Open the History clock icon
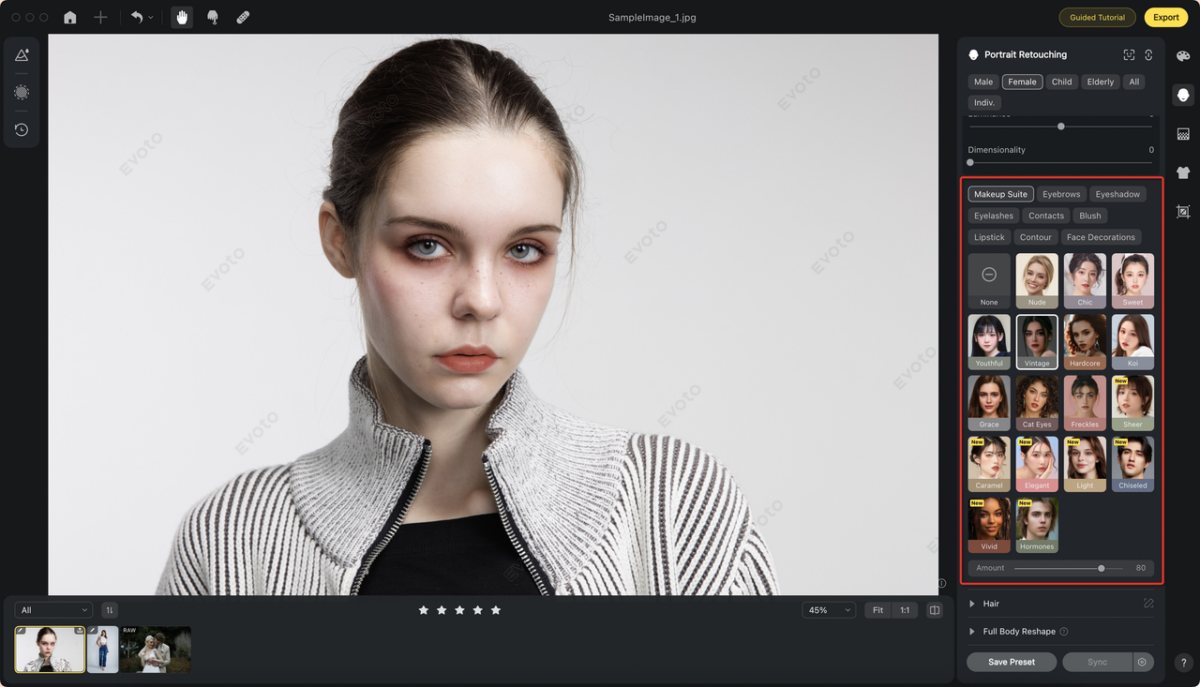1200x687 pixels. (21, 129)
